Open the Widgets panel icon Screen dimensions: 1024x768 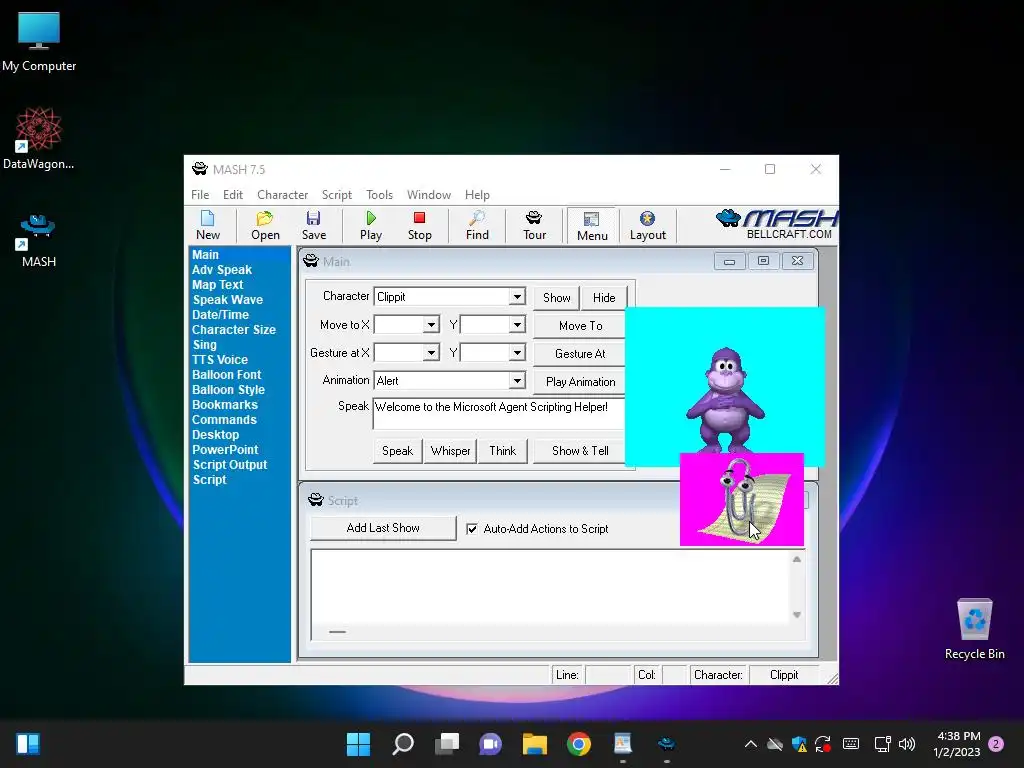click(x=28, y=744)
